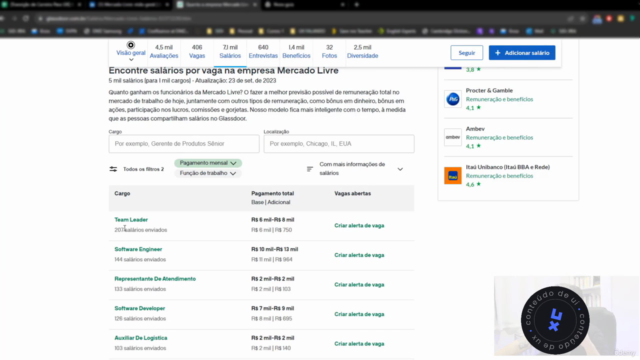Image resolution: width=640 pixels, height=360 pixels.
Task: Open the Mail bookmark
Action: pos(535,31)
